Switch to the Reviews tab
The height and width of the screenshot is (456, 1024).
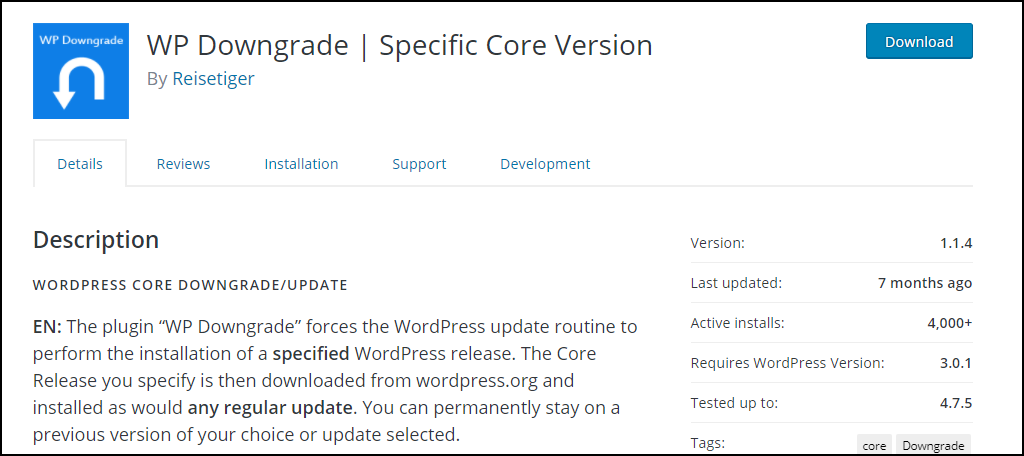(x=183, y=164)
